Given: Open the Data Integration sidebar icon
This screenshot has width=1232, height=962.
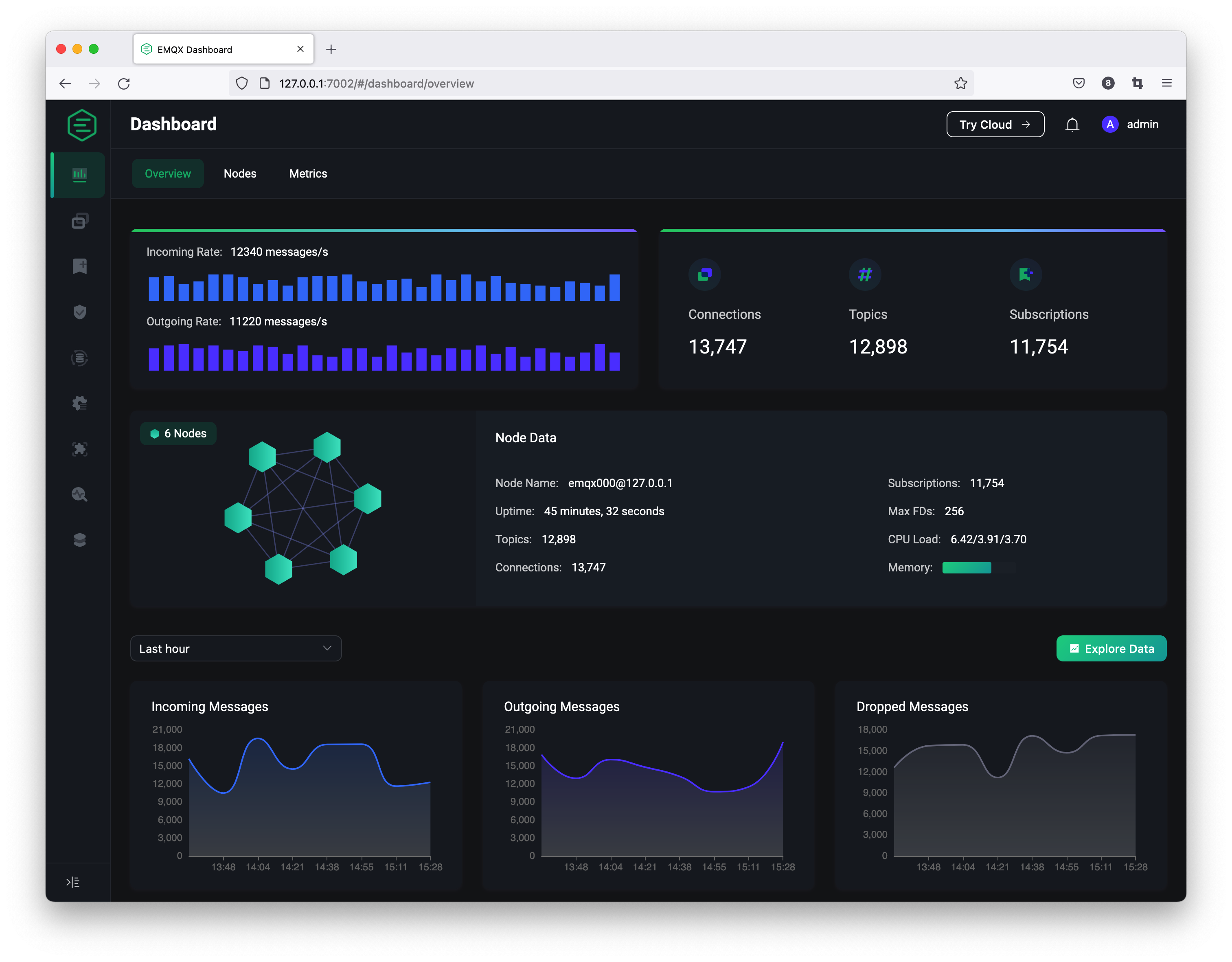Looking at the screenshot, I should click(x=79, y=358).
